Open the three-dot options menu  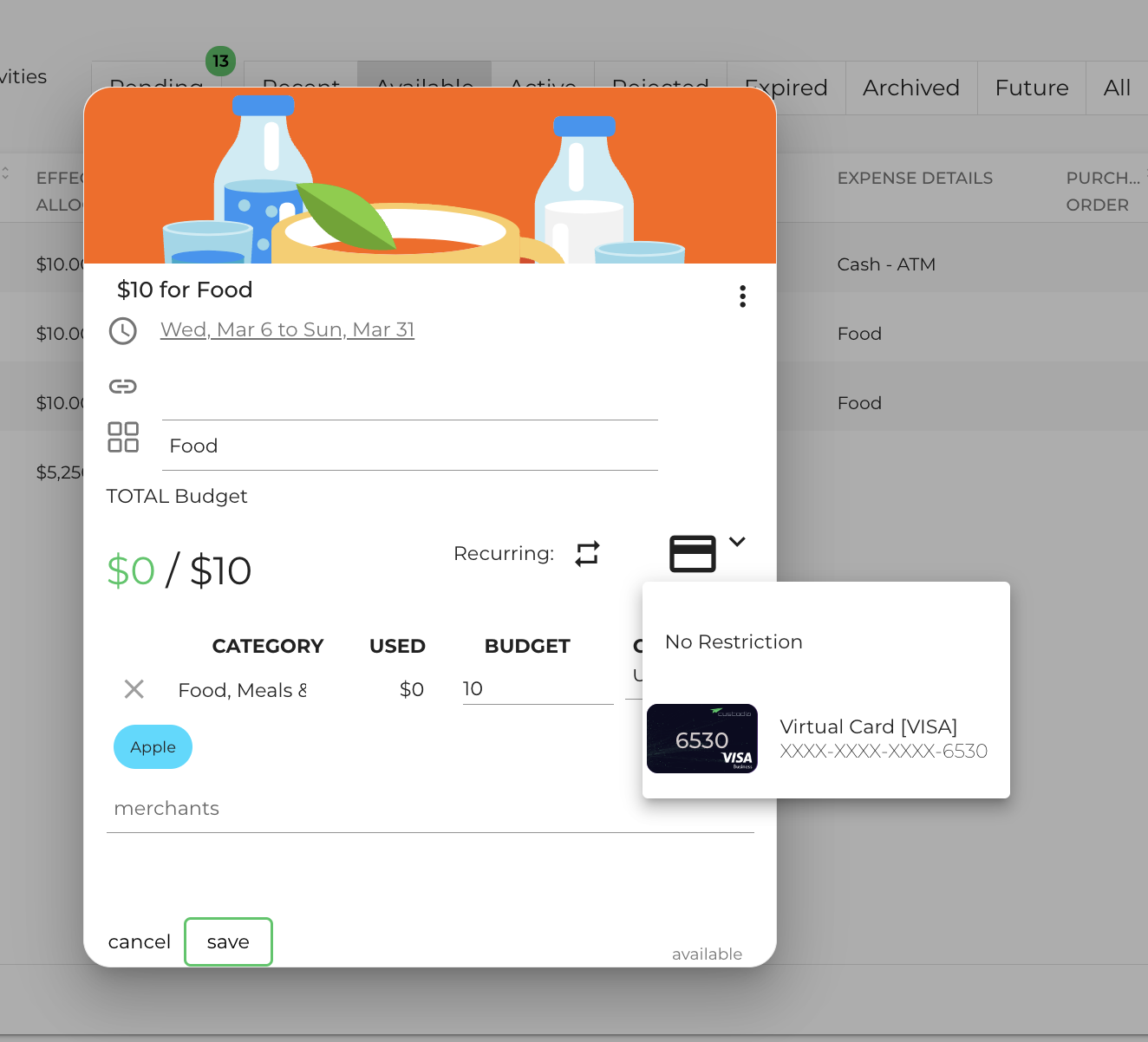tap(742, 296)
